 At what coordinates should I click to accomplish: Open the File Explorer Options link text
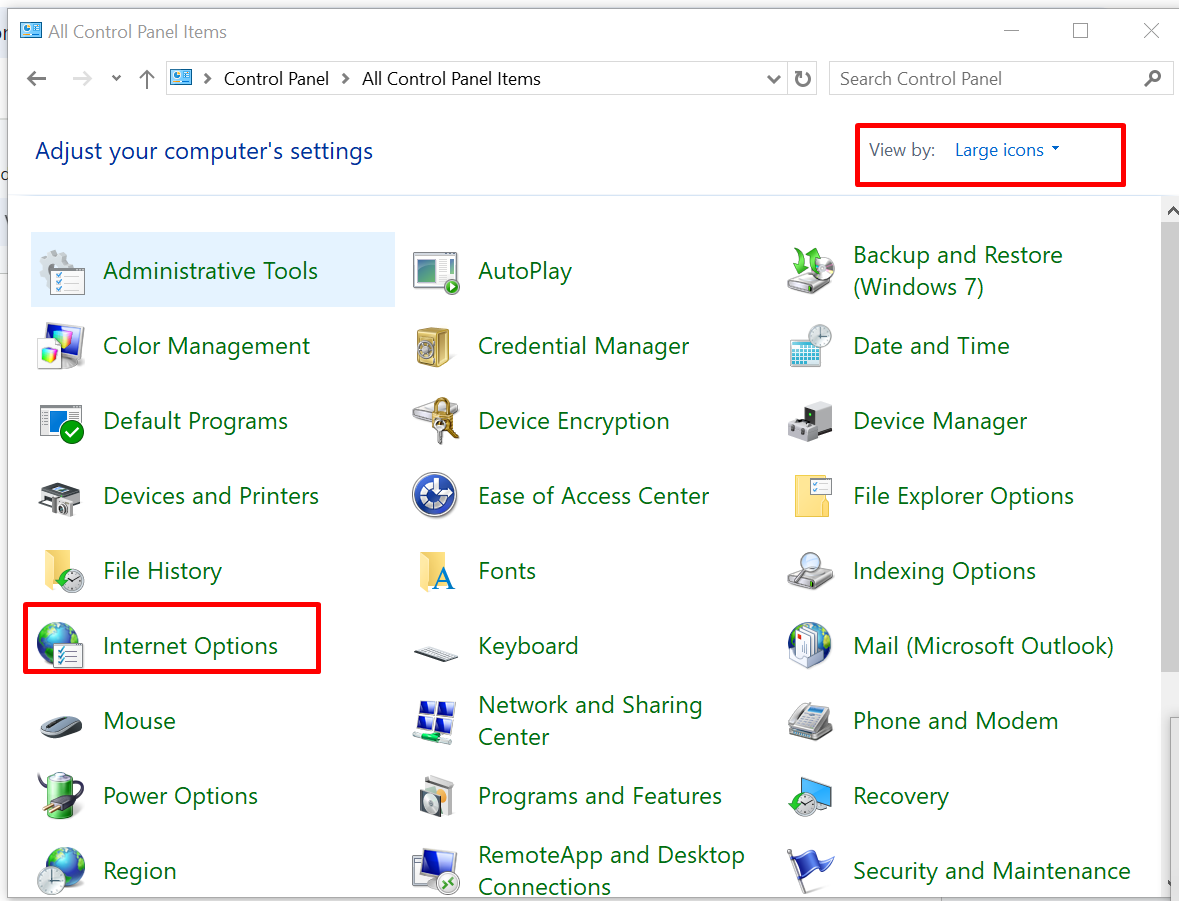pyautogui.click(x=963, y=496)
